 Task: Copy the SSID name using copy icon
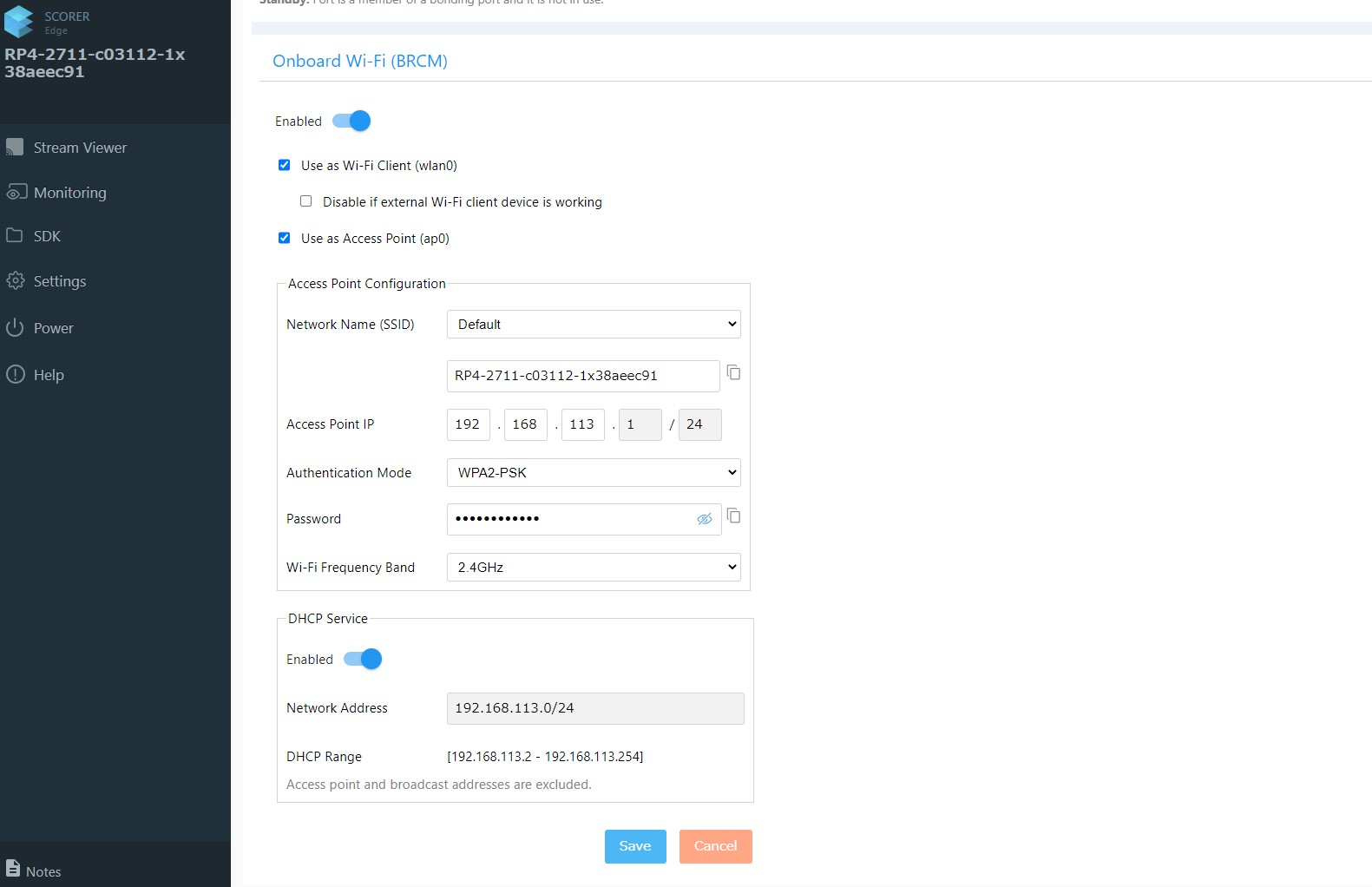733,372
